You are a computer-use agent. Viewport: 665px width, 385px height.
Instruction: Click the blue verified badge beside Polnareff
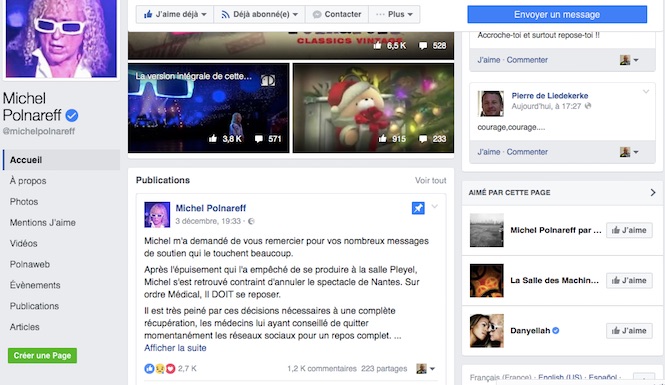[72, 115]
